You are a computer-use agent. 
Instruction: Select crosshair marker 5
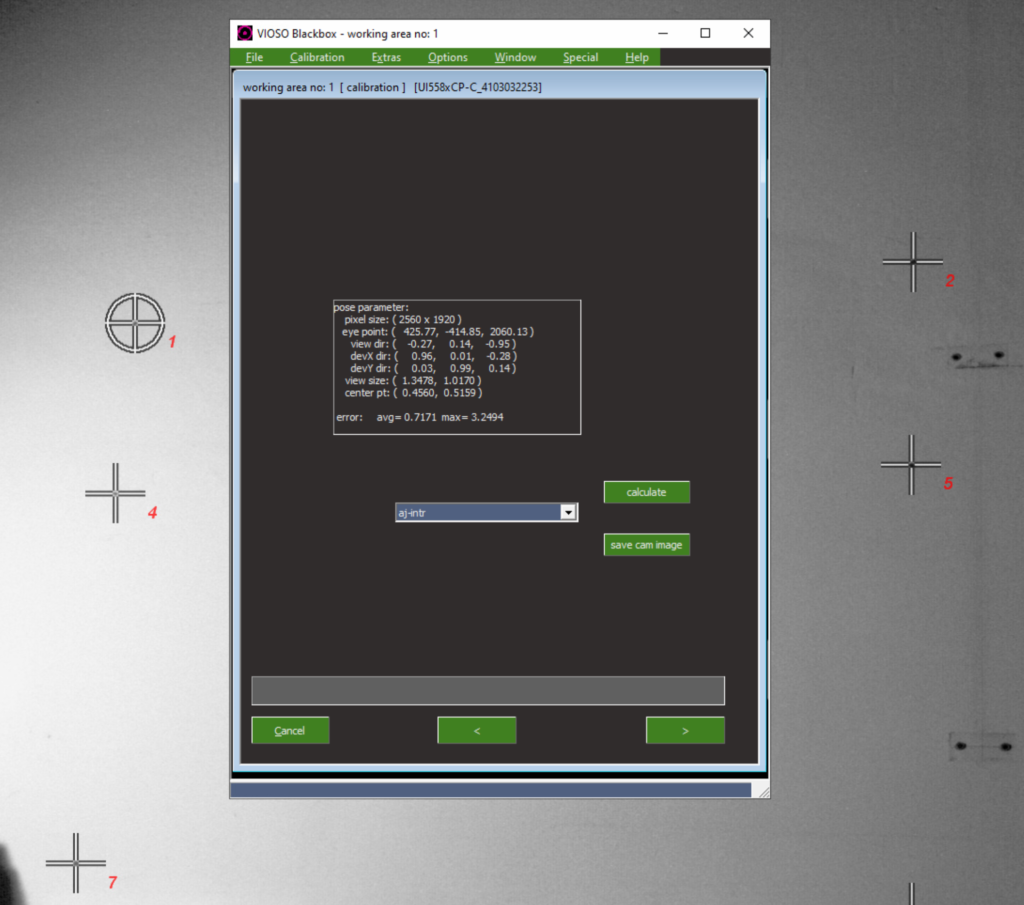[x=912, y=465]
